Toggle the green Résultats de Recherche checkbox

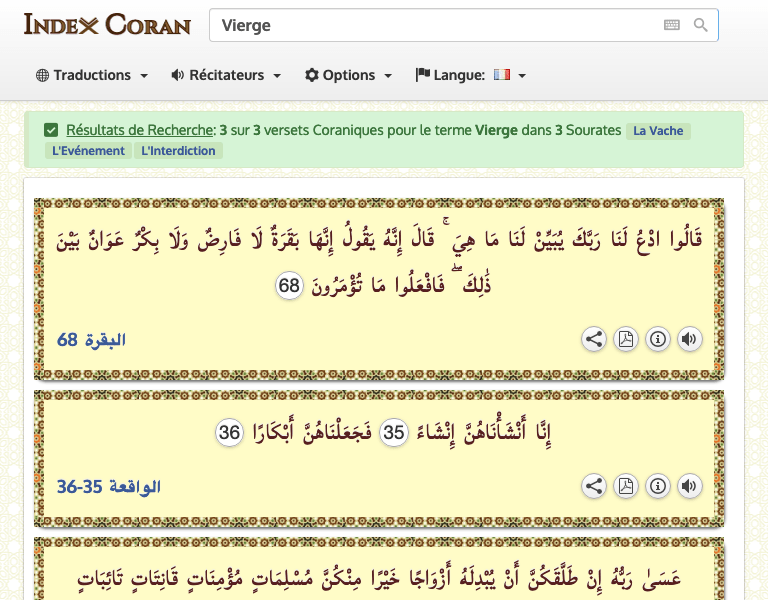tap(51, 130)
